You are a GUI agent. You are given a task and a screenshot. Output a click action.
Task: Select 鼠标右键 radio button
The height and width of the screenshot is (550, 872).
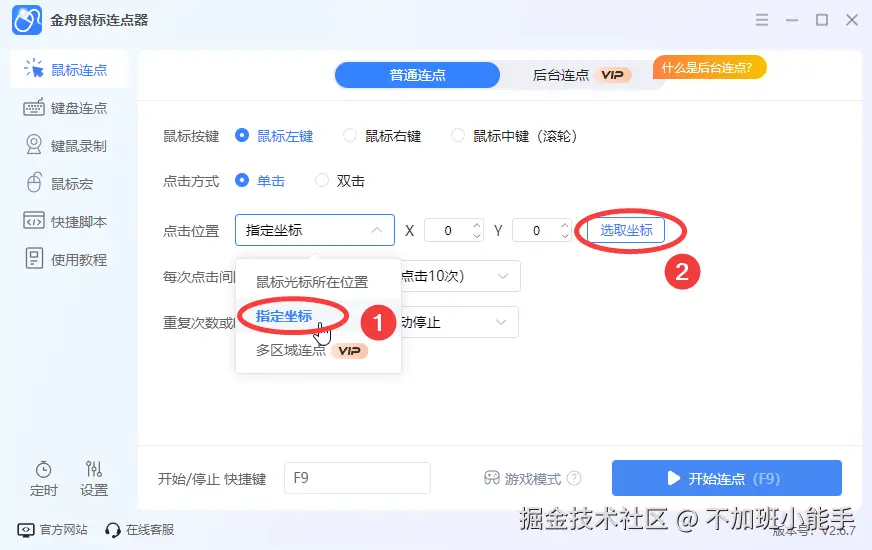click(350, 135)
